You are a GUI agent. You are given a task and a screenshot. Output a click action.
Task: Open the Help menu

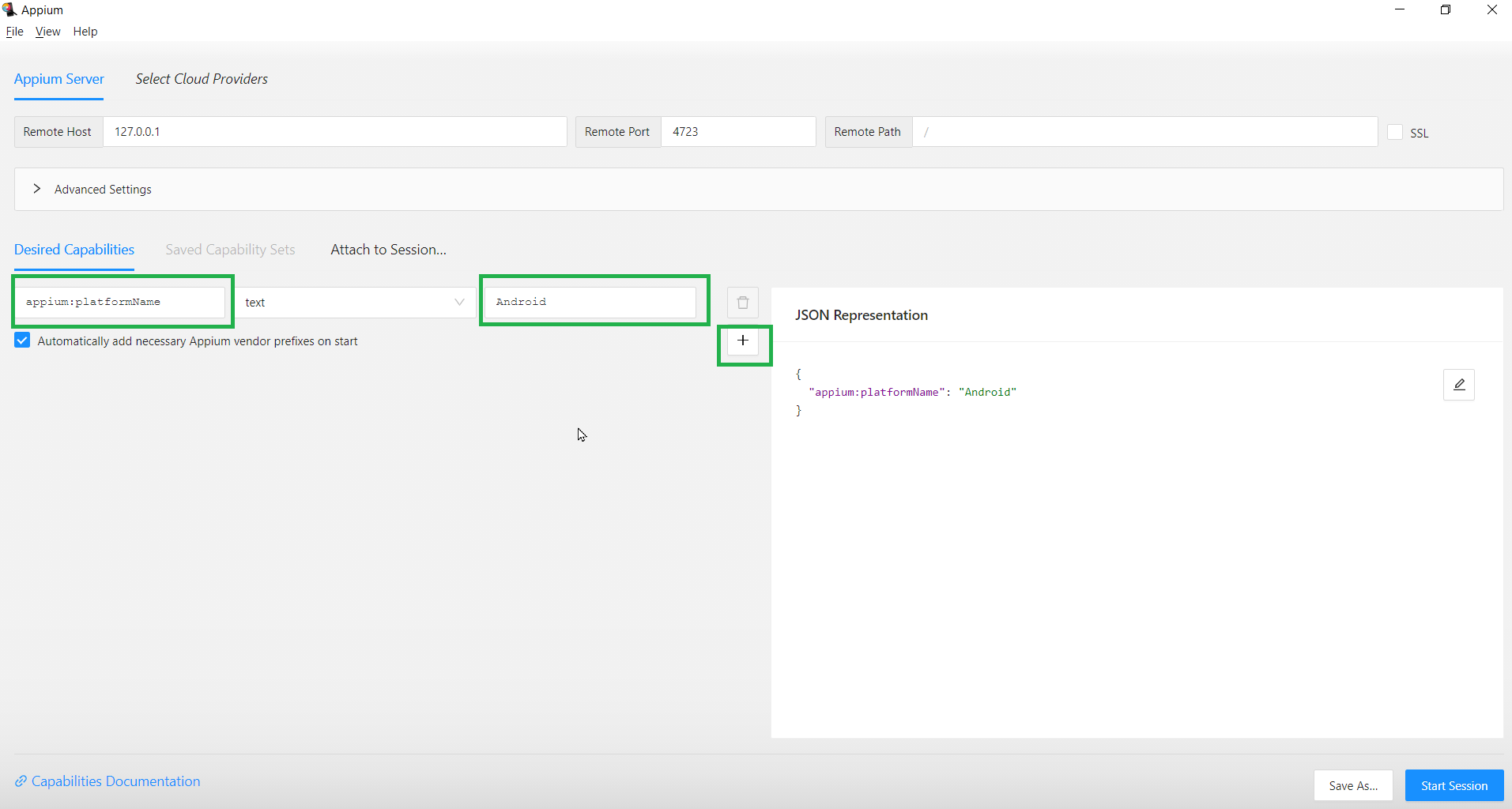[x=85, y=32]
